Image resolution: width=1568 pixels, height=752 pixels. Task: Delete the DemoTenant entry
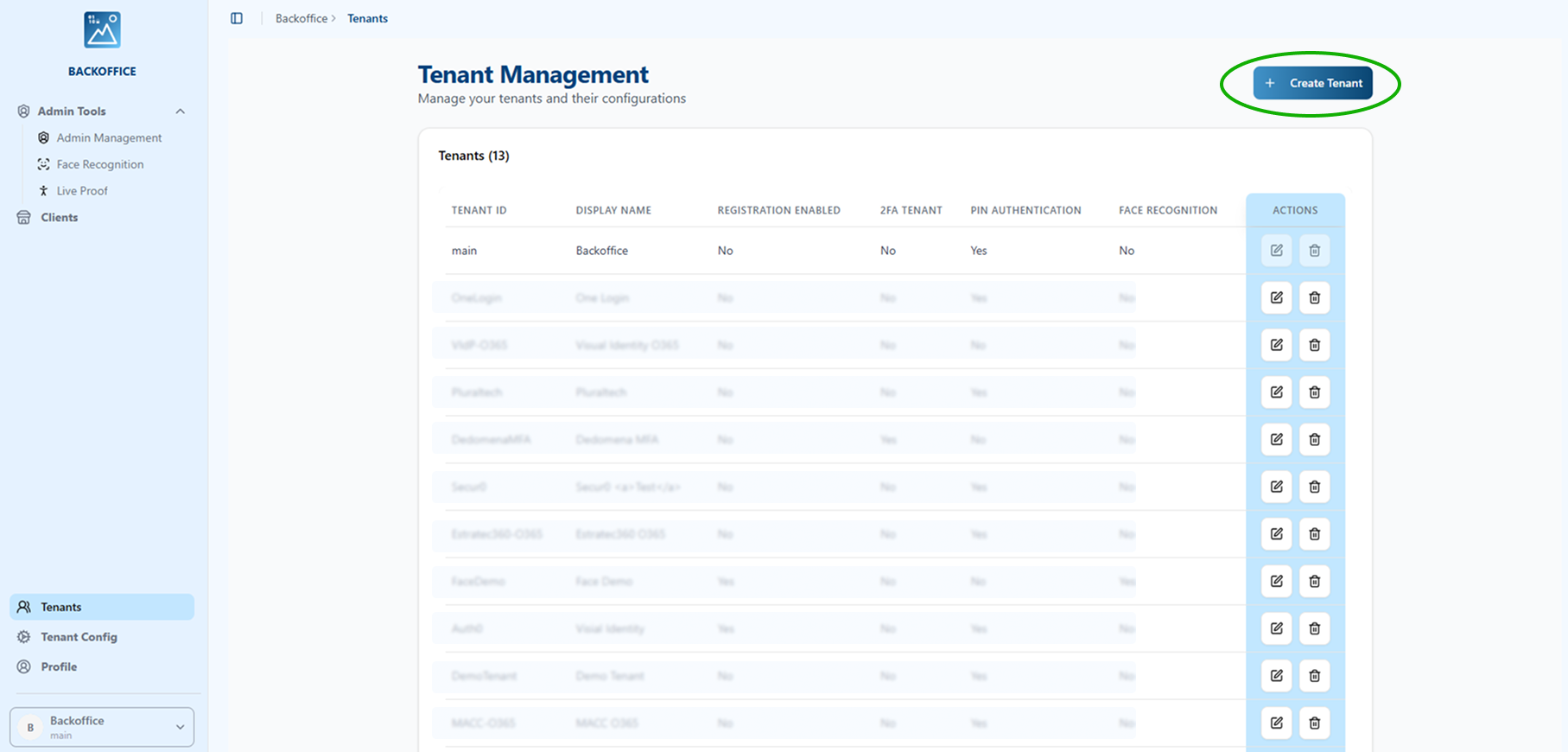point(1314,676)
